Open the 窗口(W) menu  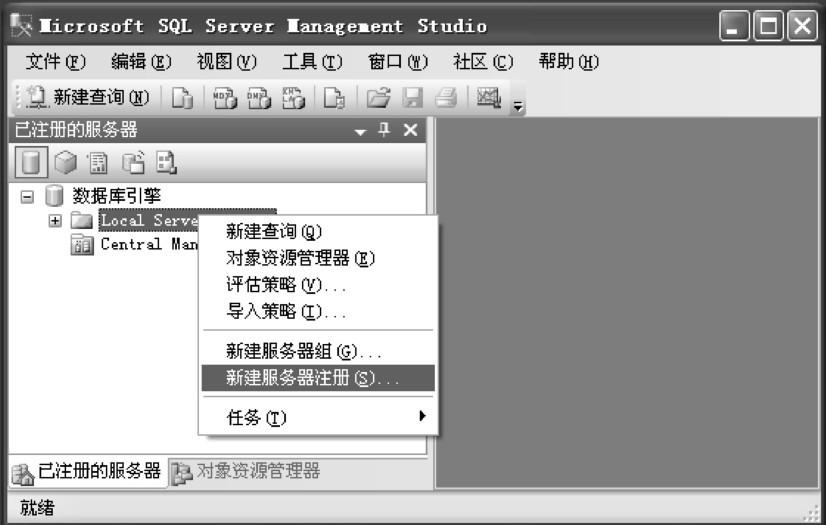coord(398,62)
